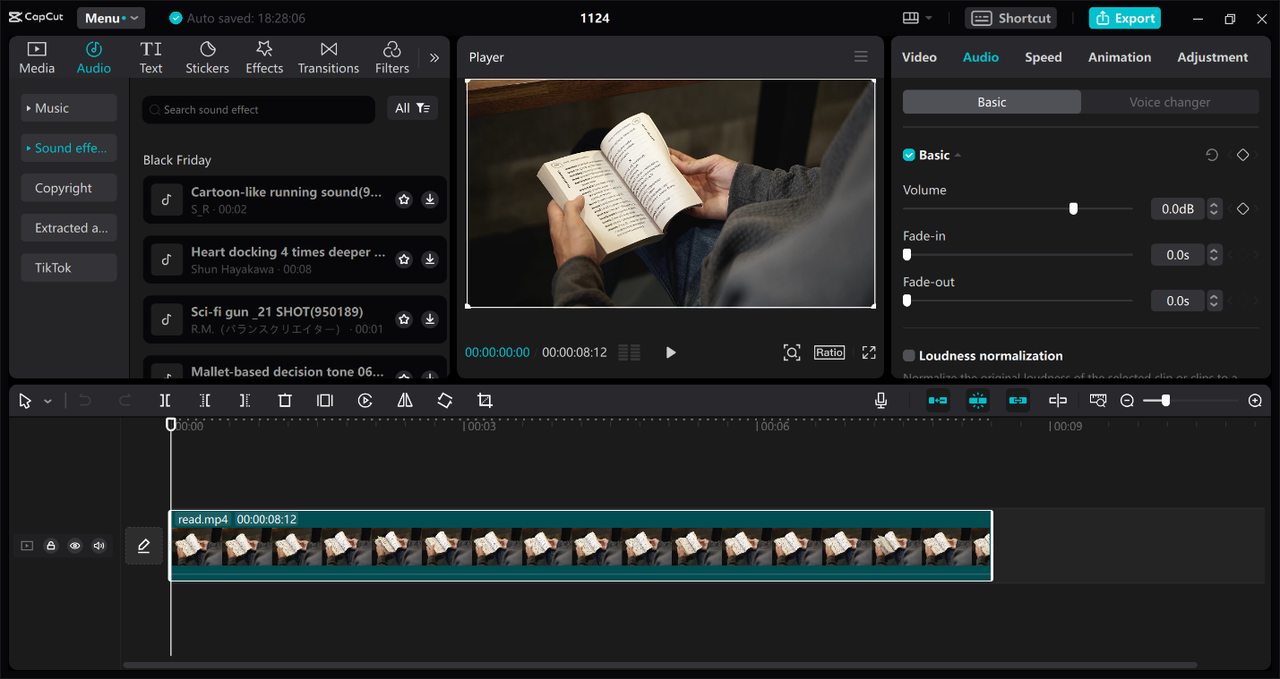Viewport: 1280px width, 679px height.
Task: Click the focus scan icon in player
Action: (792, 352)
